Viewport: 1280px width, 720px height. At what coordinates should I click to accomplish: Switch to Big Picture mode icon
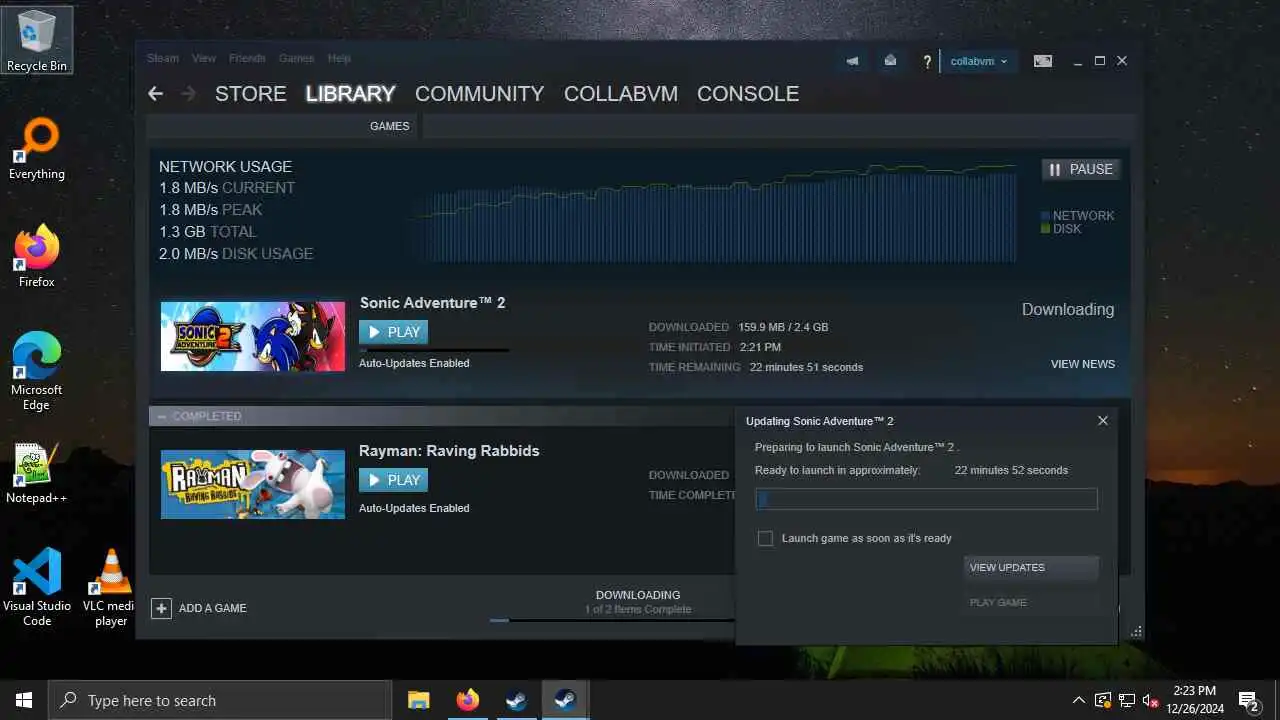click(x=1043, y=61)
